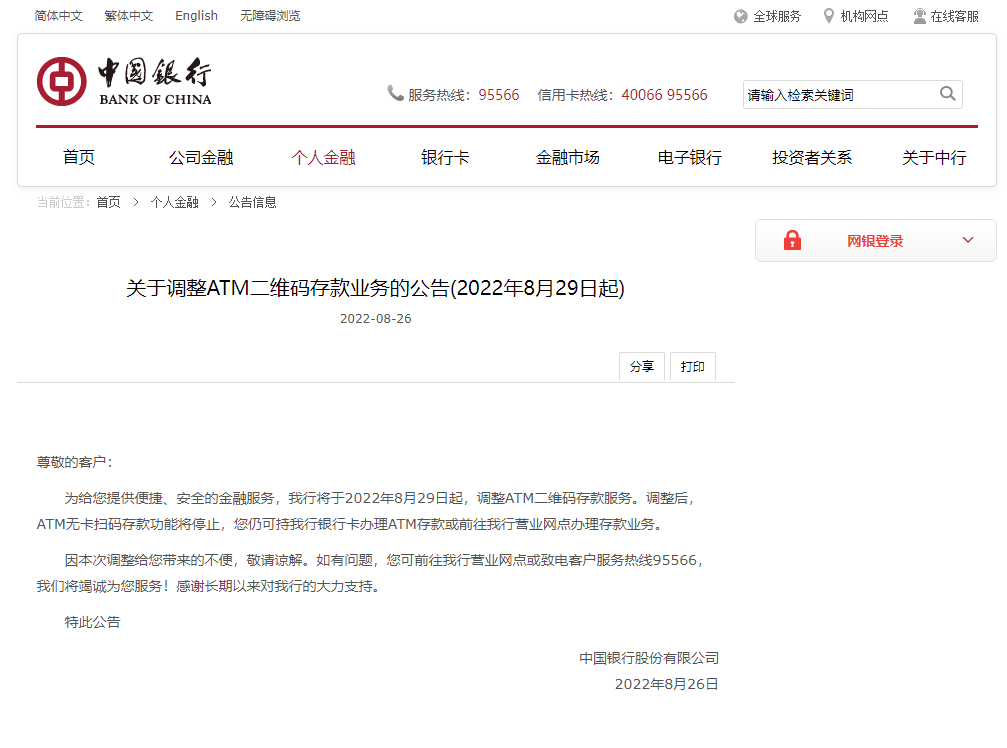Open the 银行卡 menu

pos(445,157)
